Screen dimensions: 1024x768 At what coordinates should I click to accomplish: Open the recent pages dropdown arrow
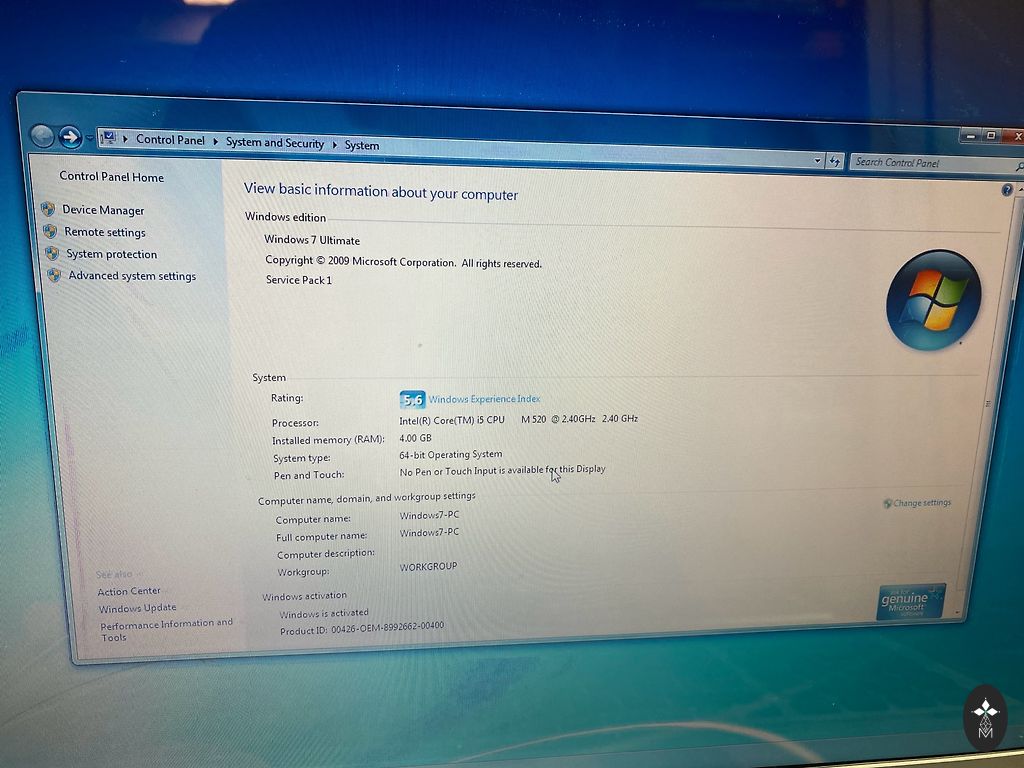point(89,138)
